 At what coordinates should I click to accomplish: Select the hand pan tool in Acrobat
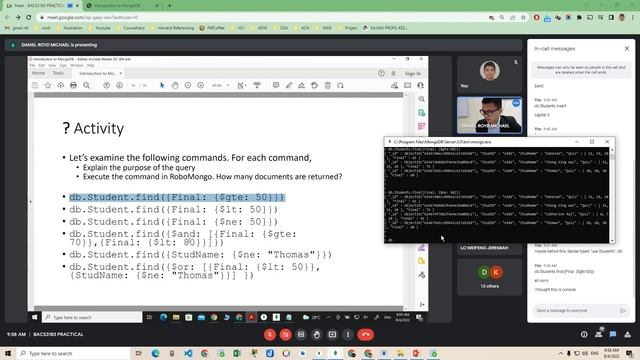click(175, 85)
